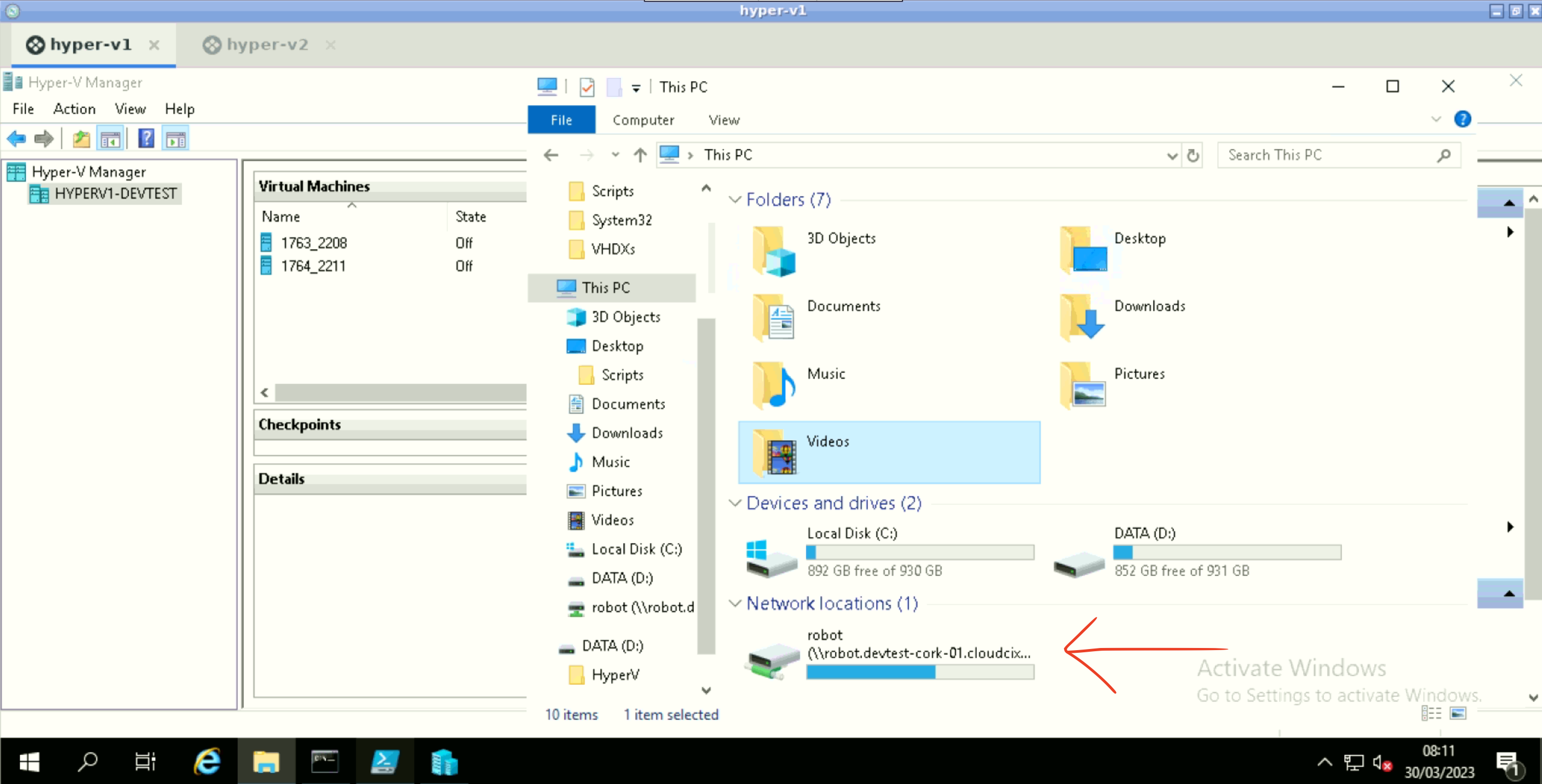Screen dimensions: 1542x784
Task: Open the notification center icon
Action: 1508,763
